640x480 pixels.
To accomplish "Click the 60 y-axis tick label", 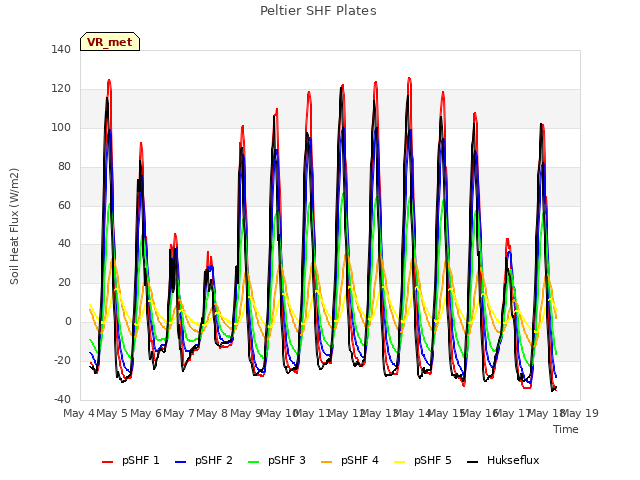I will coord(64,205).
